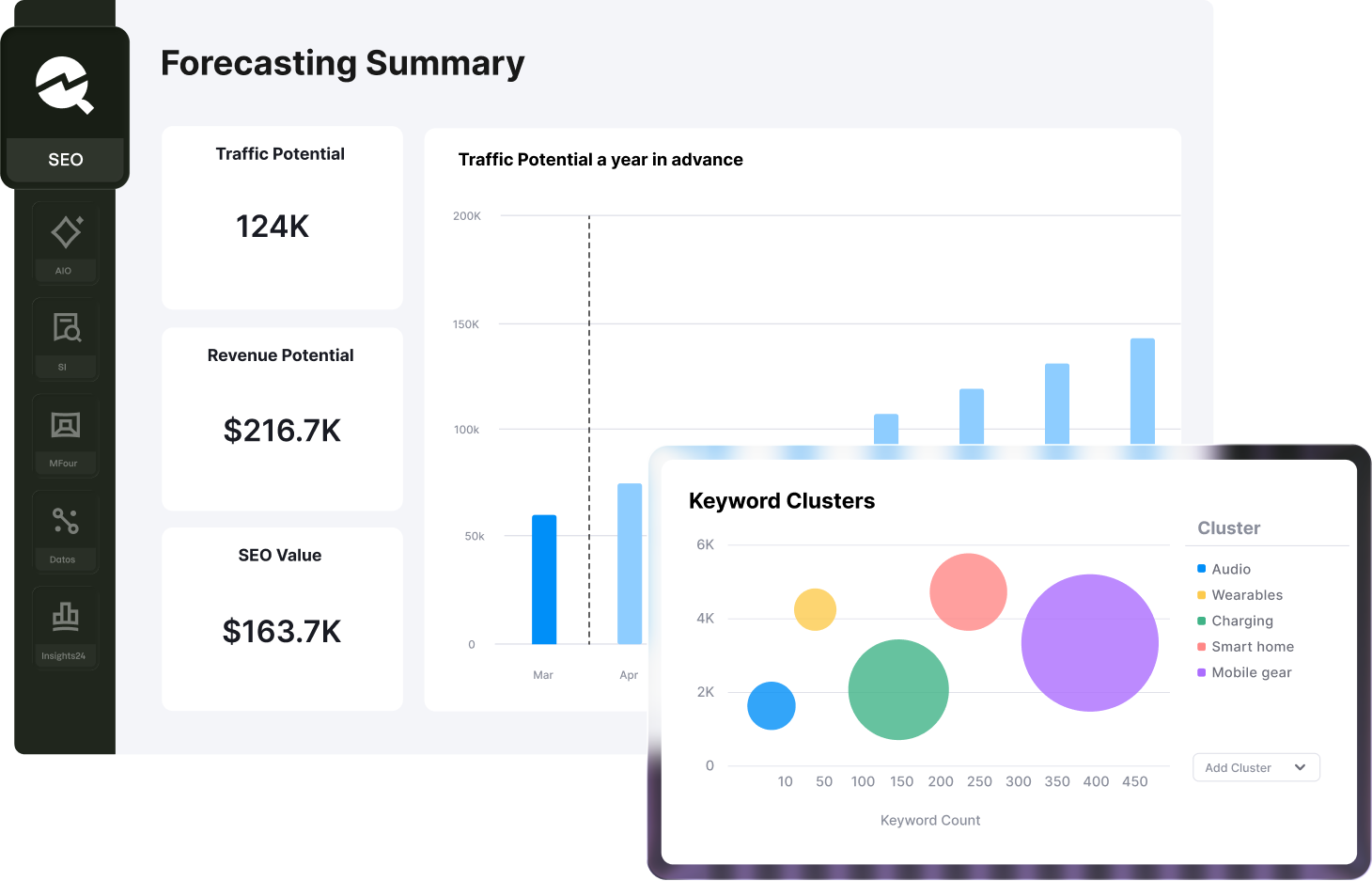Open the Keyword Clusters panel header

click(x=782, y=500)
